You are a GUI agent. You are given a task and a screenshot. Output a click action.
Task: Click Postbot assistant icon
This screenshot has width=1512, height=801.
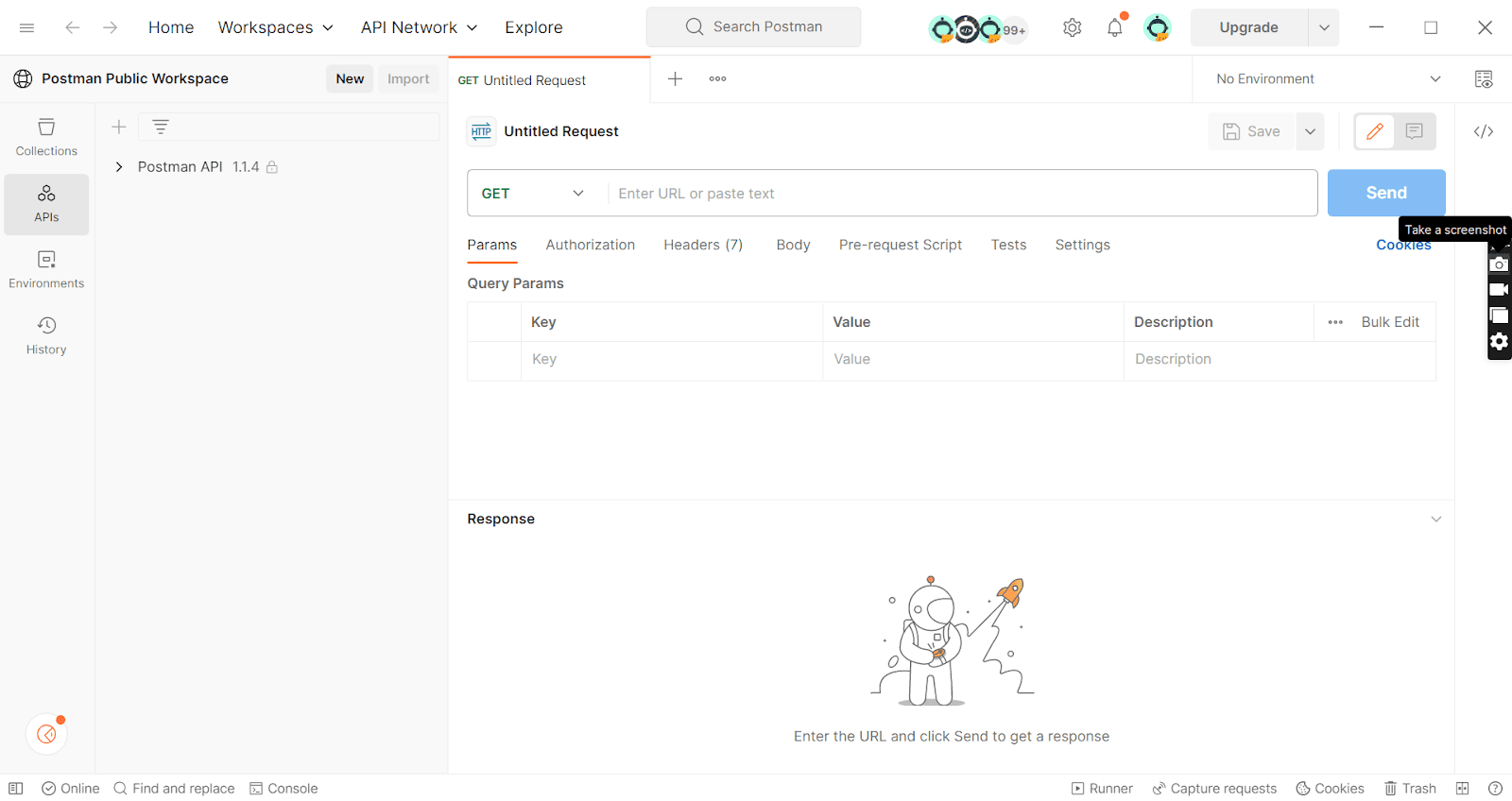click(46, 734)
